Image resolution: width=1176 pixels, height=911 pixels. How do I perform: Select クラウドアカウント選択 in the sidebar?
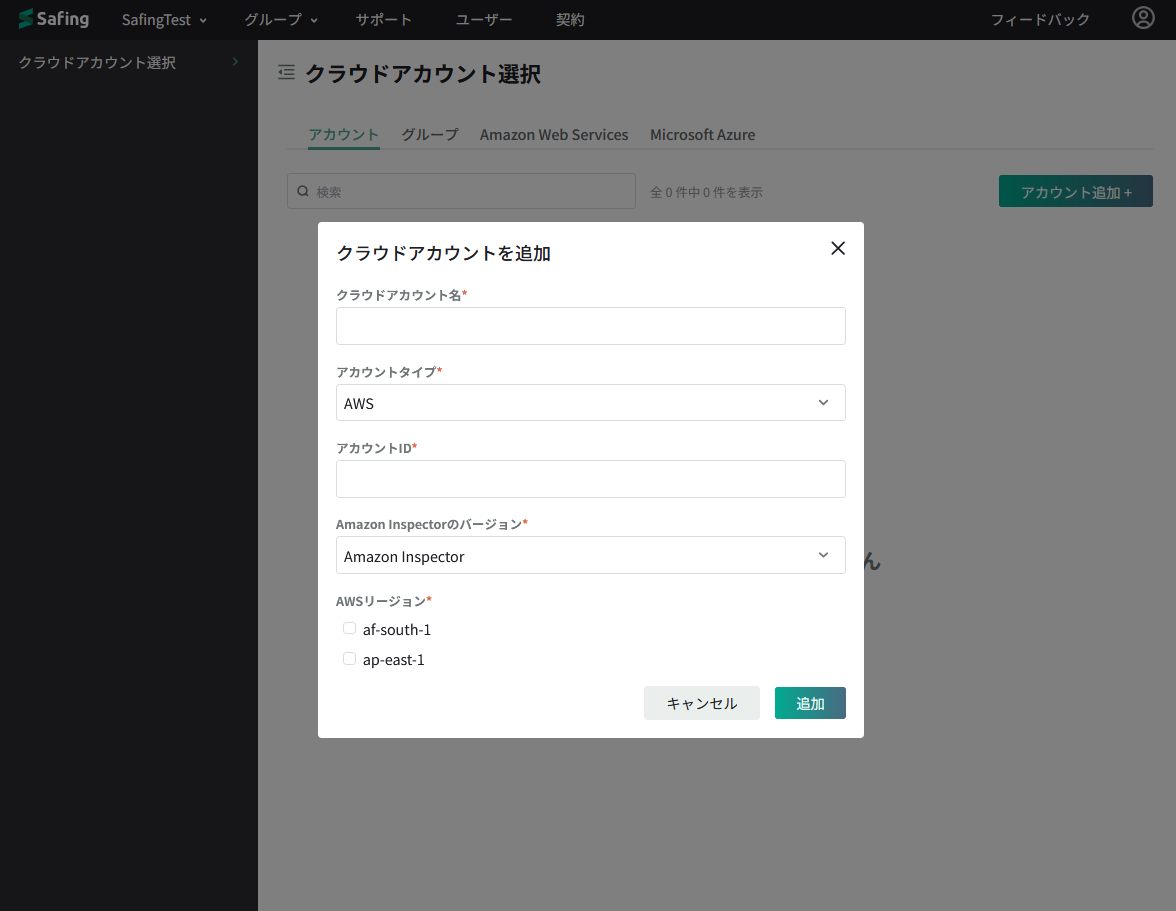click(x=98, y=62)
